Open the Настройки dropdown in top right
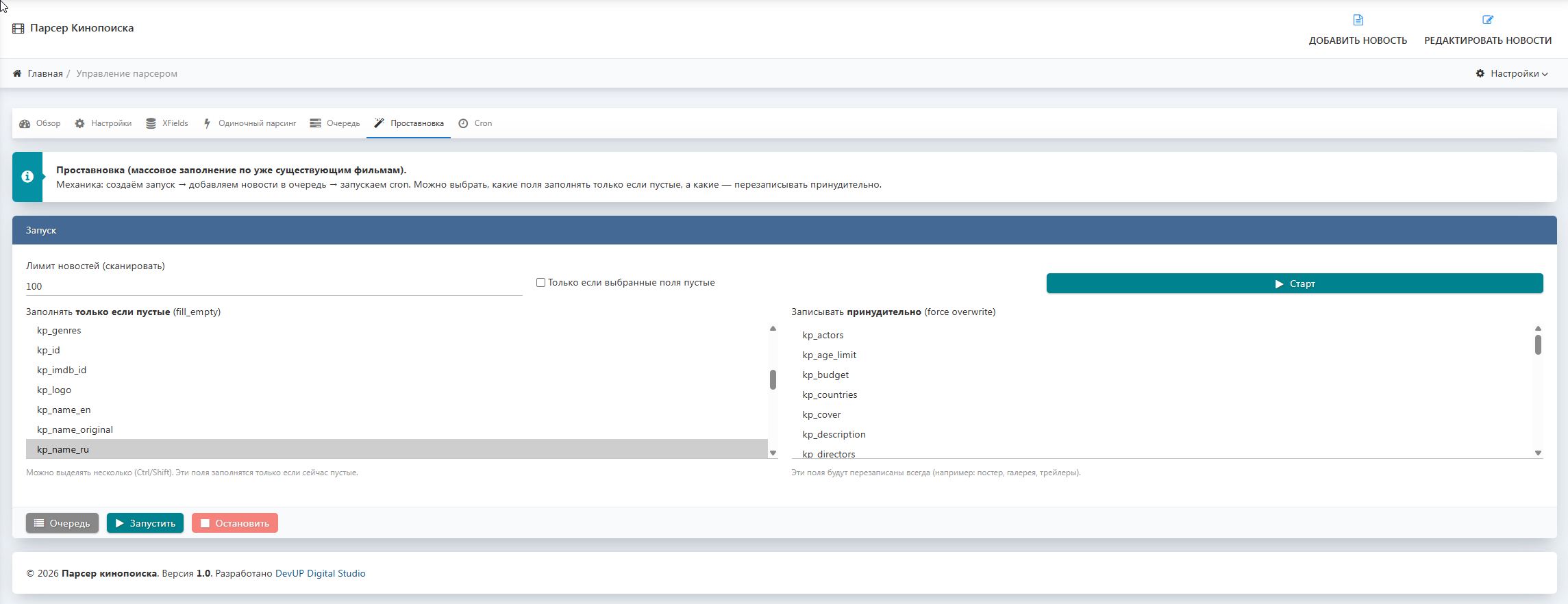The width and height of the screenshot is (1568, 604). pos(1511,73)
